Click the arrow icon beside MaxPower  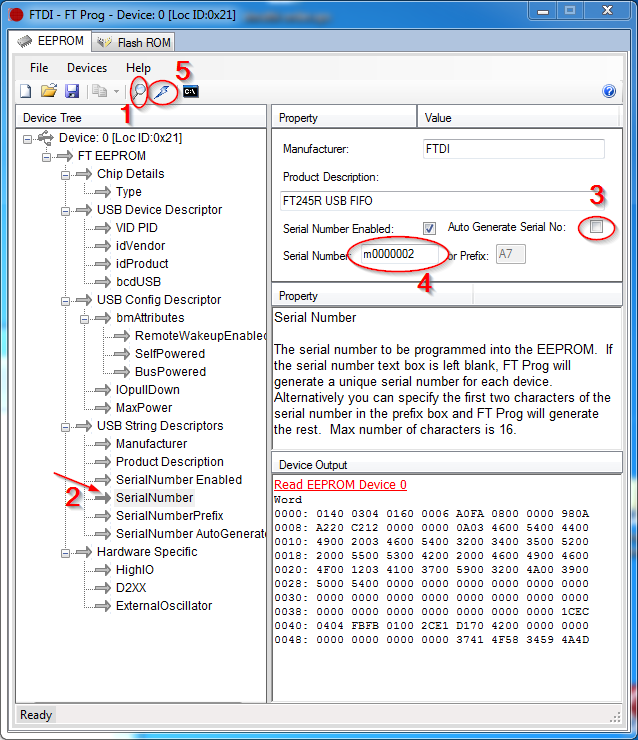(x=102, y=407)
